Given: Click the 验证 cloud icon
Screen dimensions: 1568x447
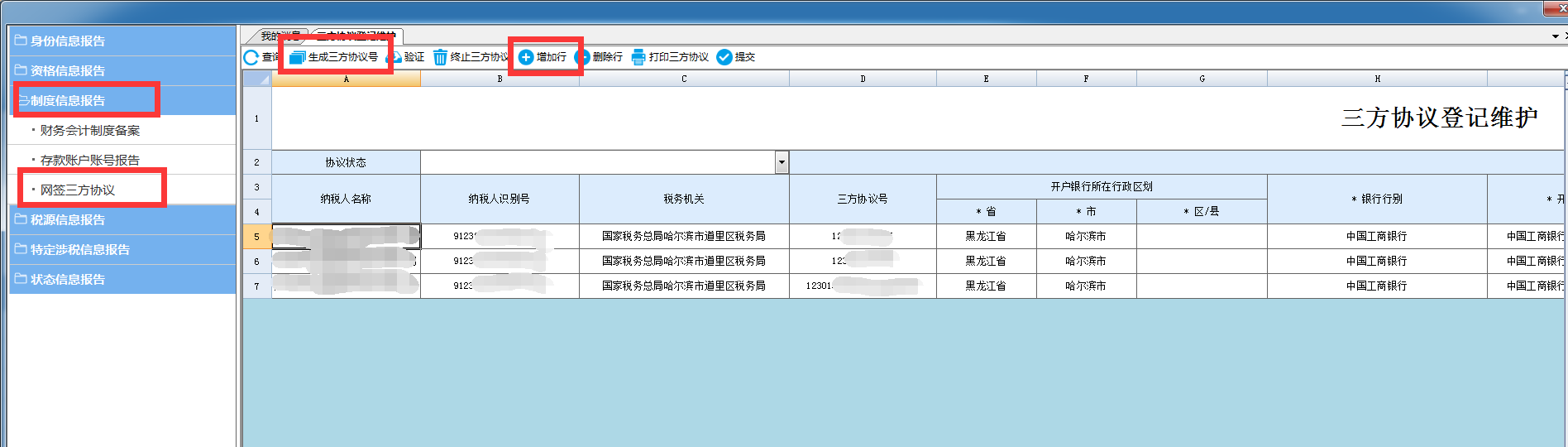Looking at the screenshot, I should click(394, 57).
